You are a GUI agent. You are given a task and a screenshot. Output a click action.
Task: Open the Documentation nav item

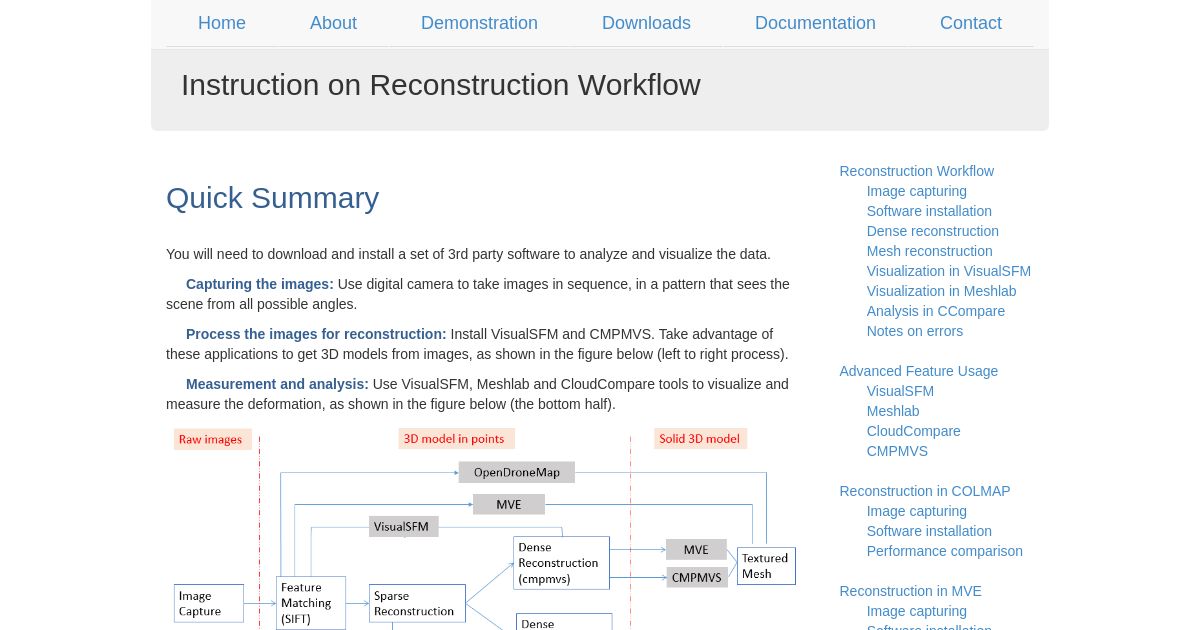pyautogui.click(x=815, y=23)
